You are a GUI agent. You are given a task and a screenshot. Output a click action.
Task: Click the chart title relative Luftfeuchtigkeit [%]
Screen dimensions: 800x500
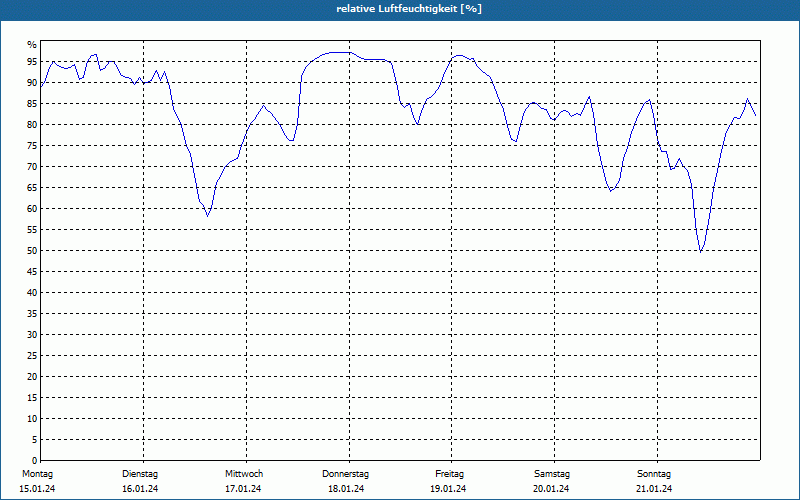click(409, 9)
